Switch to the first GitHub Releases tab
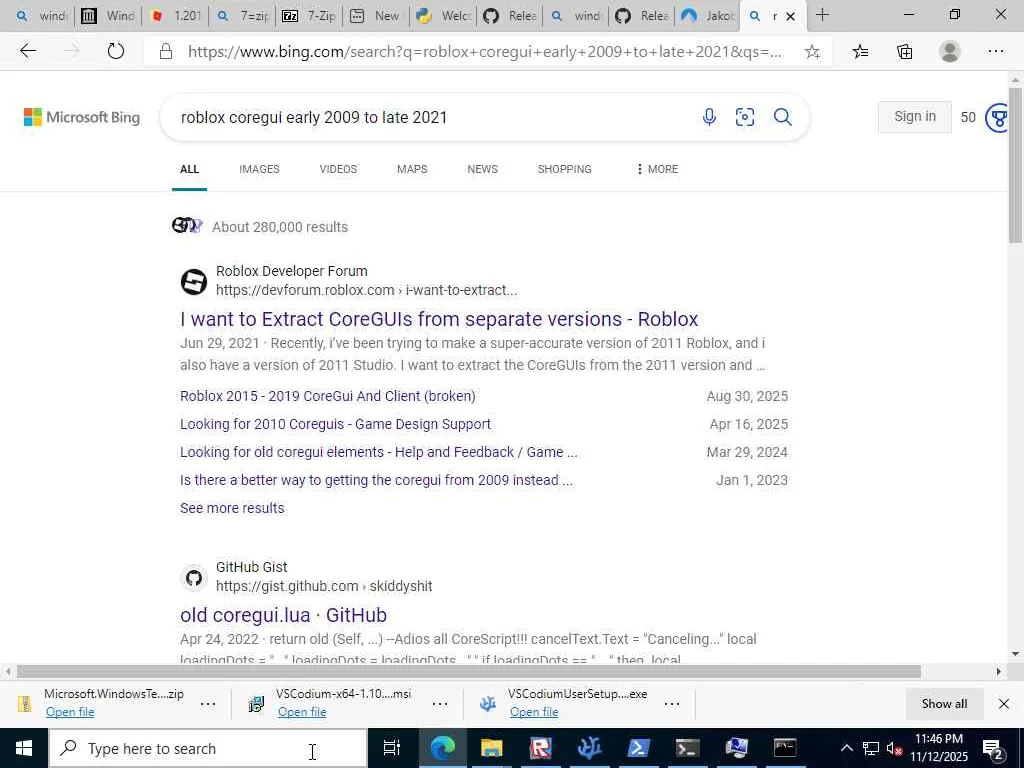Viewport: 1024px width, 768px height. [x=511, y=16]
